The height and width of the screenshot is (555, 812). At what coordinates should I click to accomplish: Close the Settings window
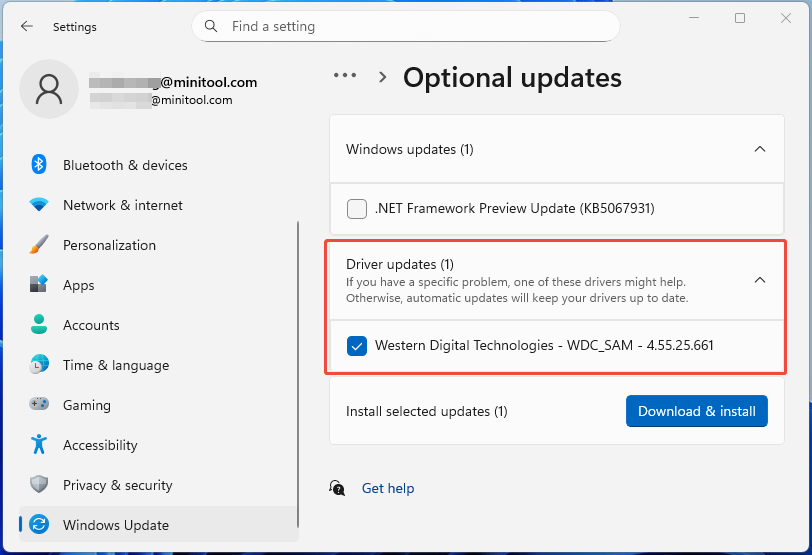pos(786,18)
